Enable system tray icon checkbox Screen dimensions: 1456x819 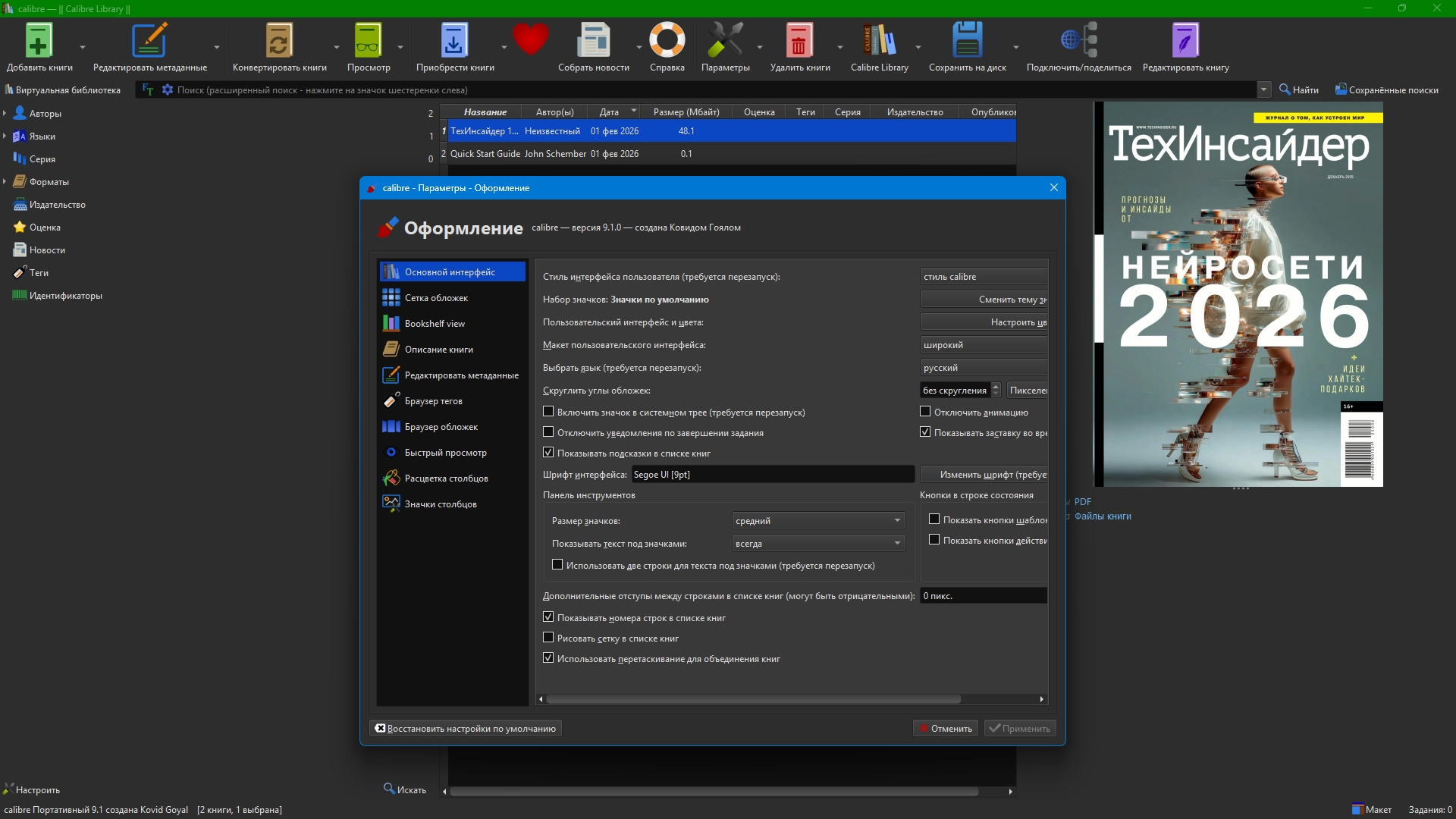(548, 412)
